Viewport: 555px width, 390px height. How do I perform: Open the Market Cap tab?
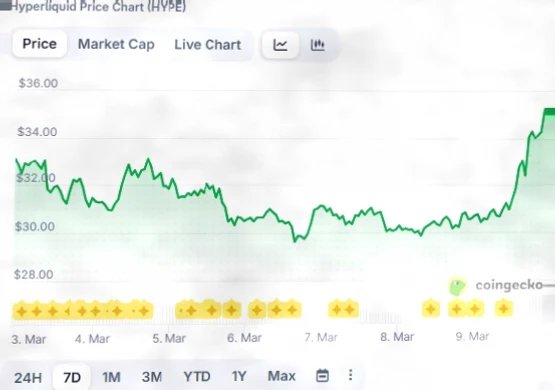click(116, 44)
